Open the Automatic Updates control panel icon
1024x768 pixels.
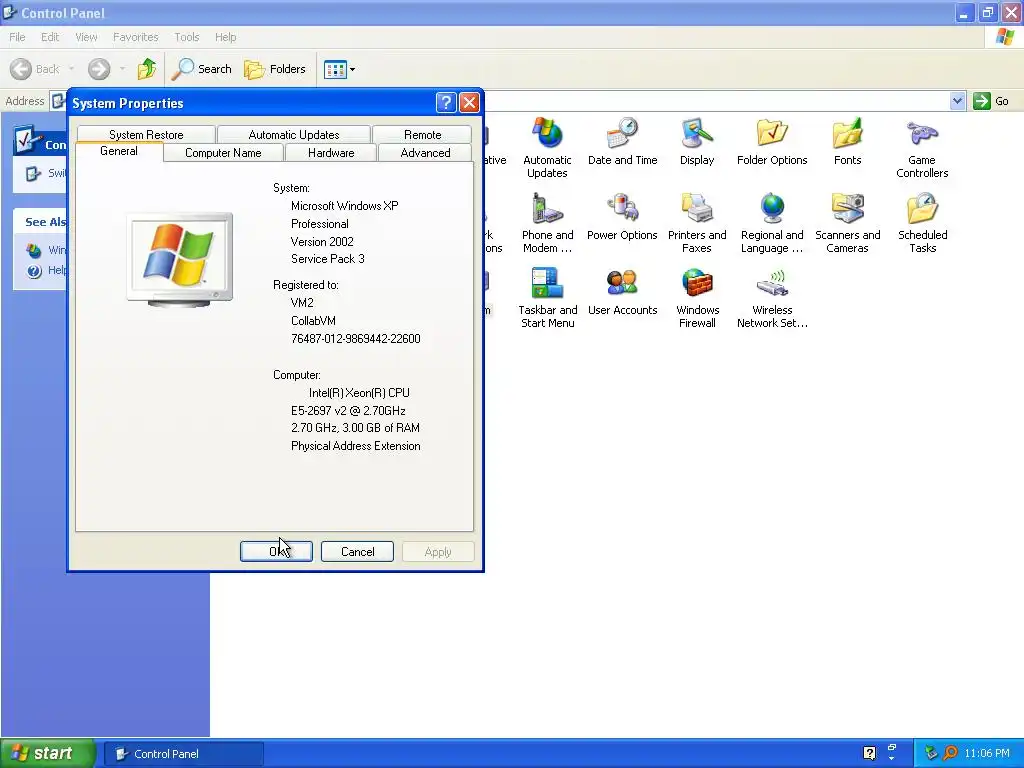(547, 148)
